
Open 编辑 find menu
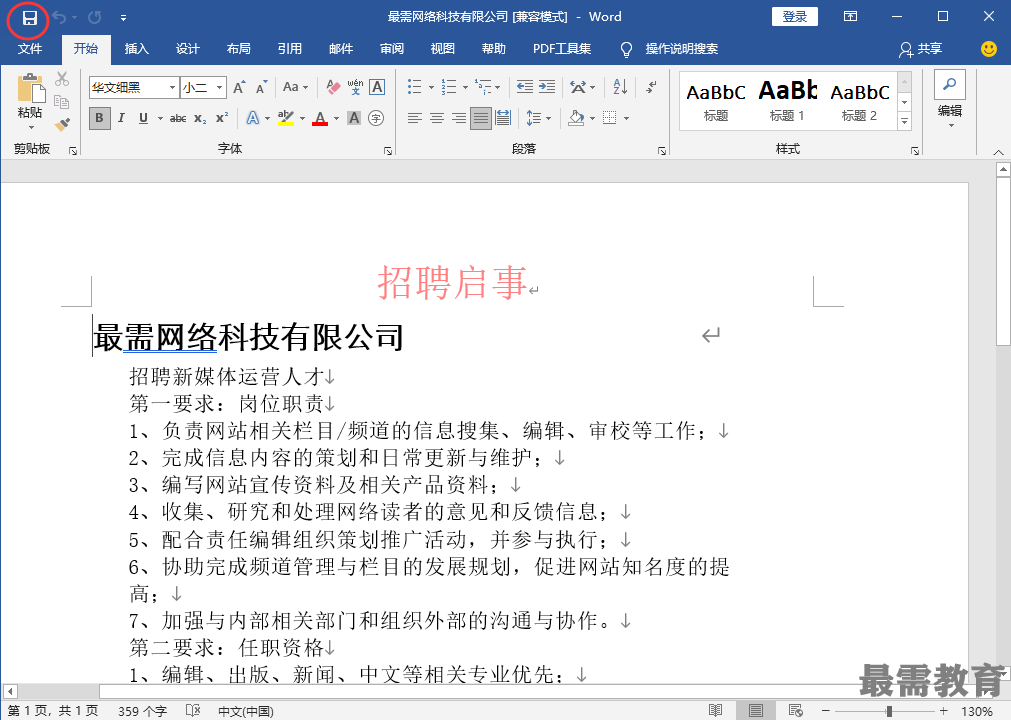950,98
